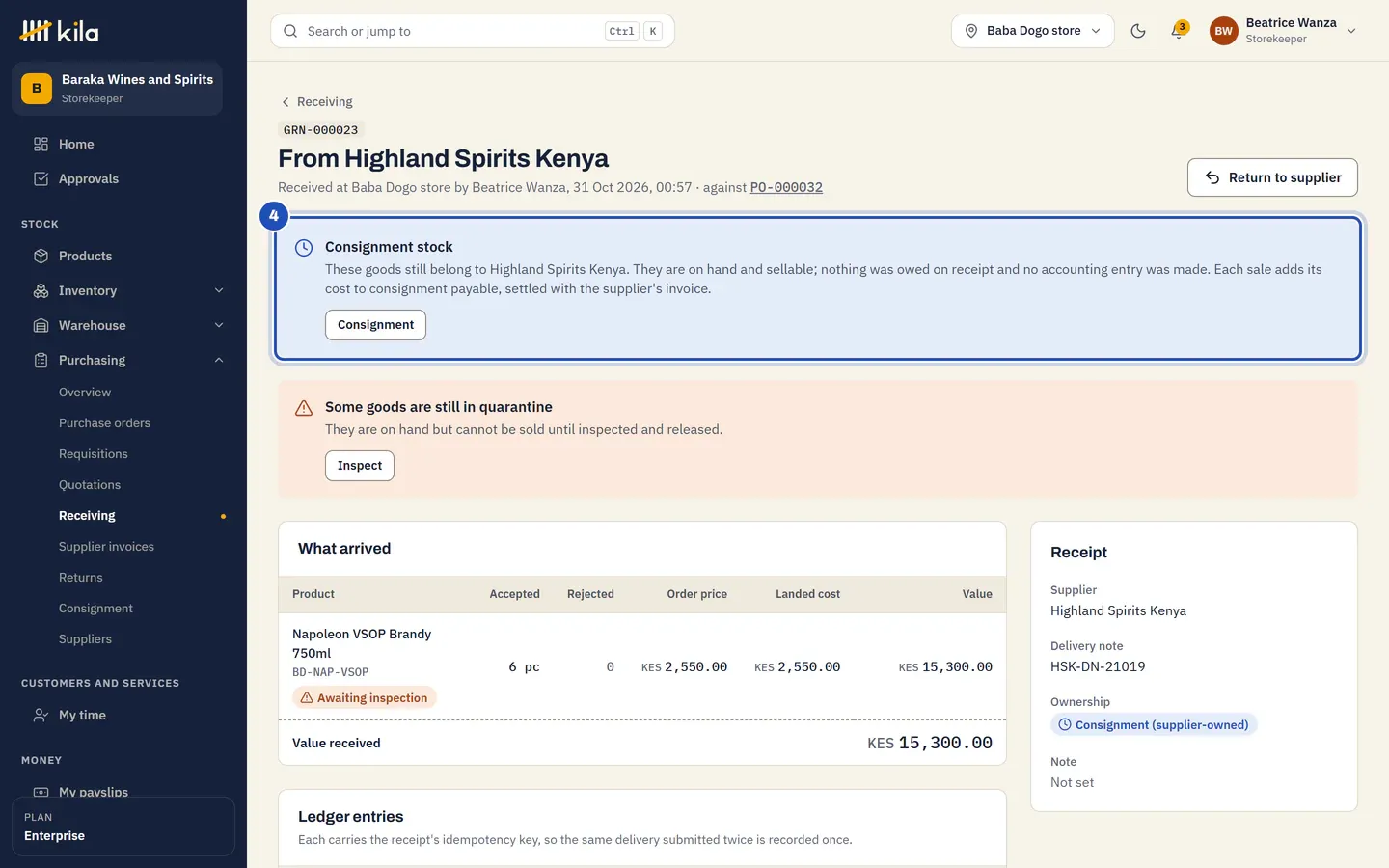Click the Warehouse building icon
The height and width of the screenshot is (868, 1389).
tap(41, 325)
